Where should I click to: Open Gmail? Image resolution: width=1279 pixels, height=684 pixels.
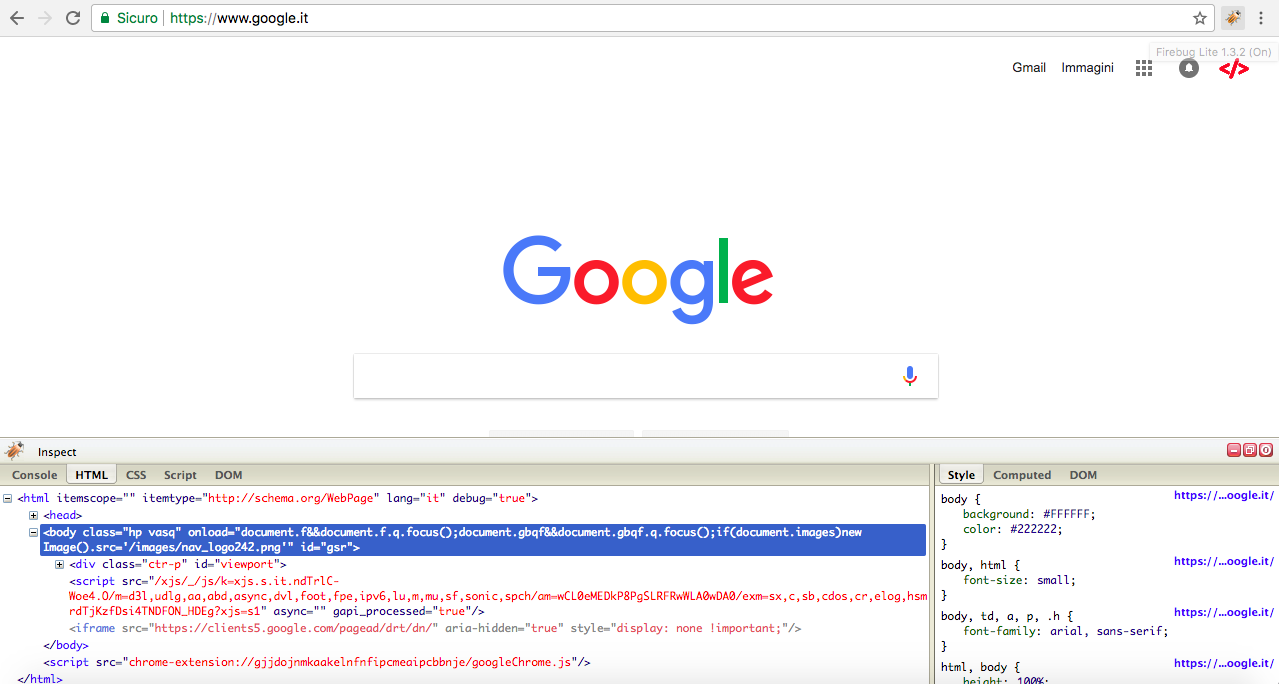tap(1028, 68)
